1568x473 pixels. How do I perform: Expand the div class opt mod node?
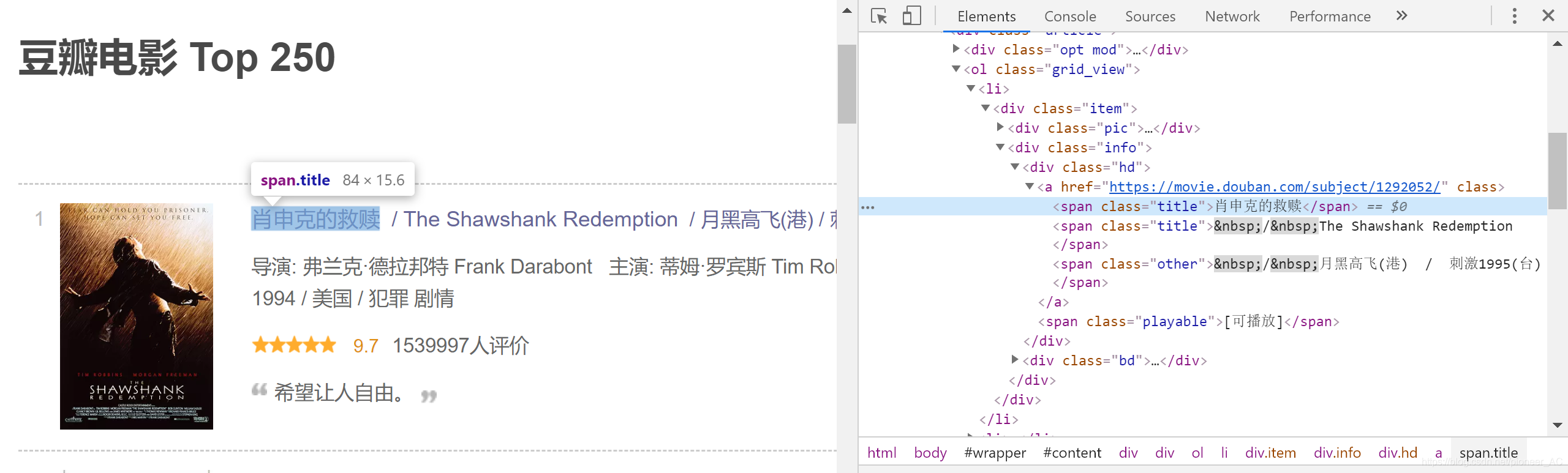[956, 49]
